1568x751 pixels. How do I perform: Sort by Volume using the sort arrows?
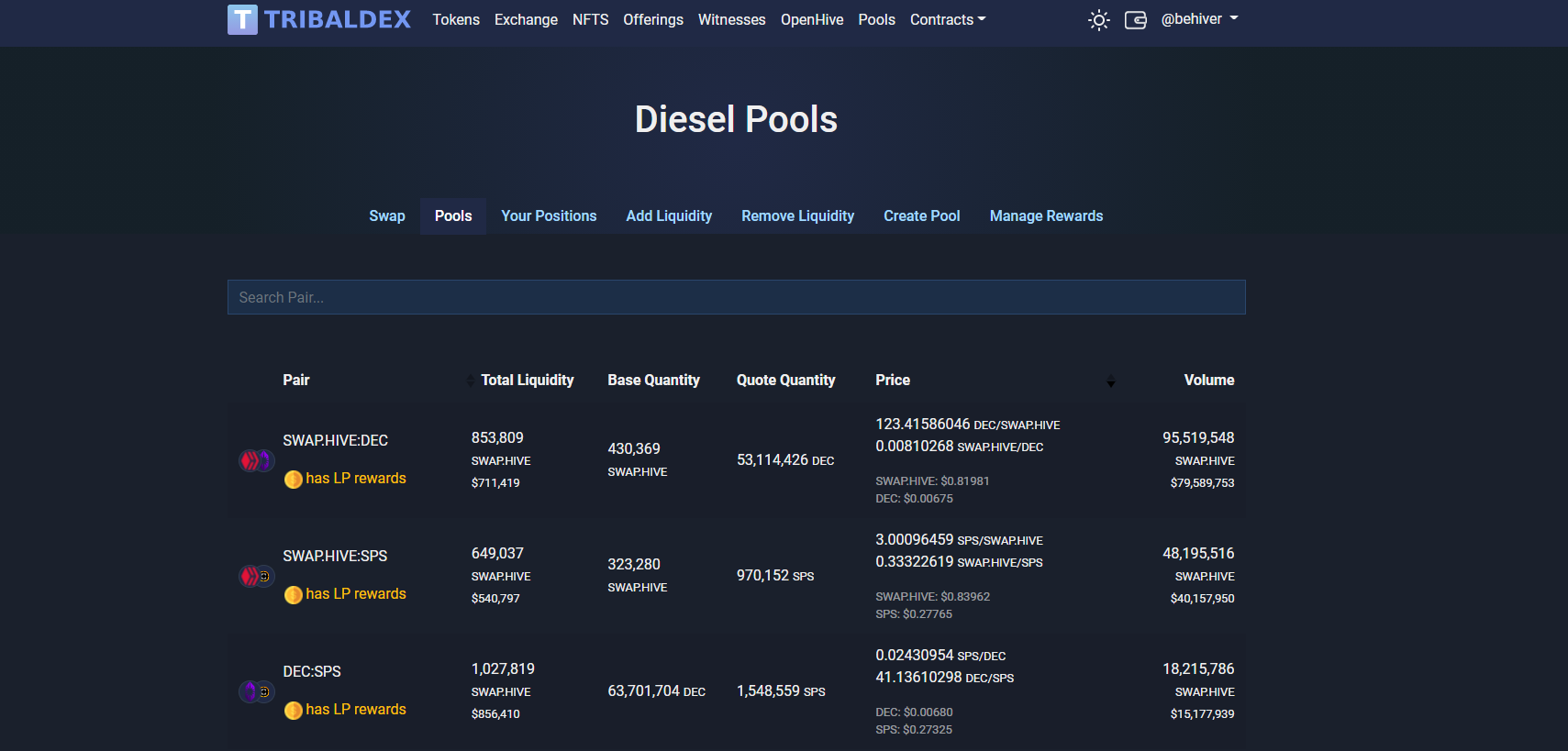coord(1110,381)
